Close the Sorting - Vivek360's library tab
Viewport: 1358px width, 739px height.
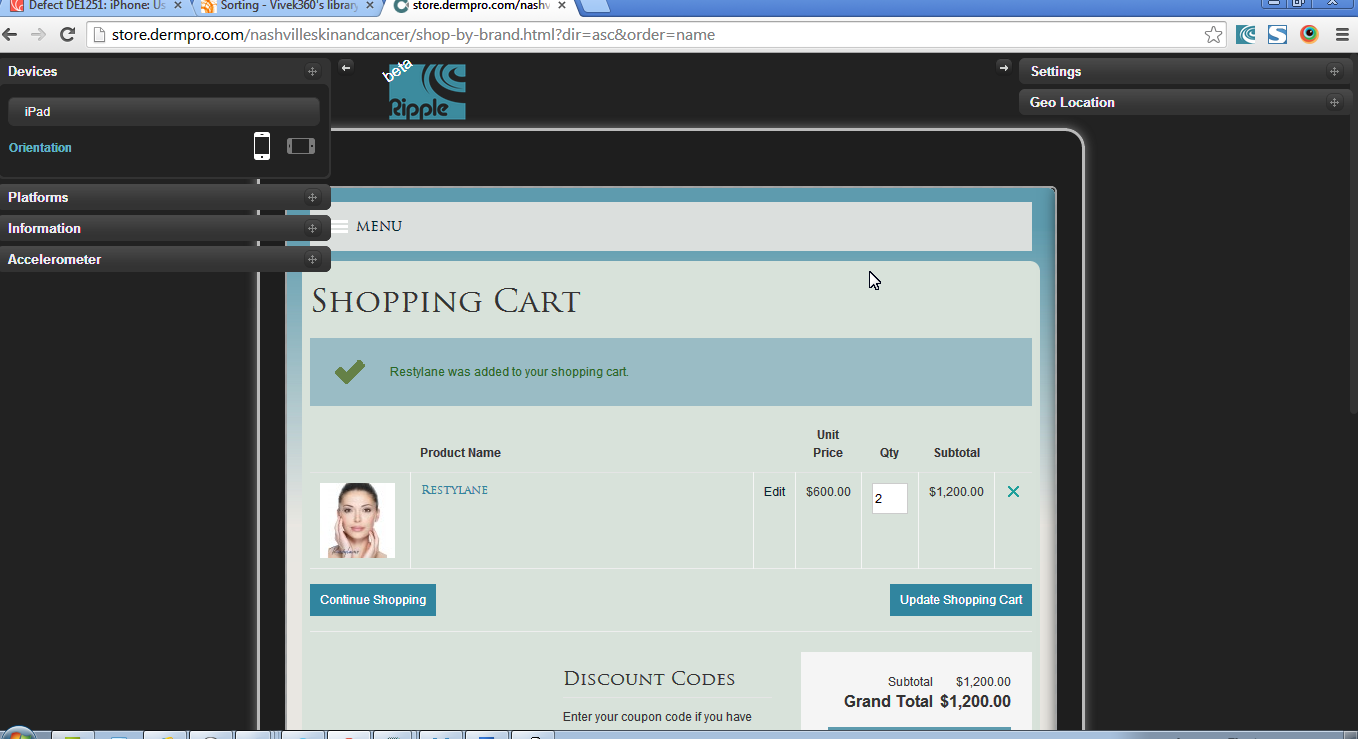[x=371, y=6]
